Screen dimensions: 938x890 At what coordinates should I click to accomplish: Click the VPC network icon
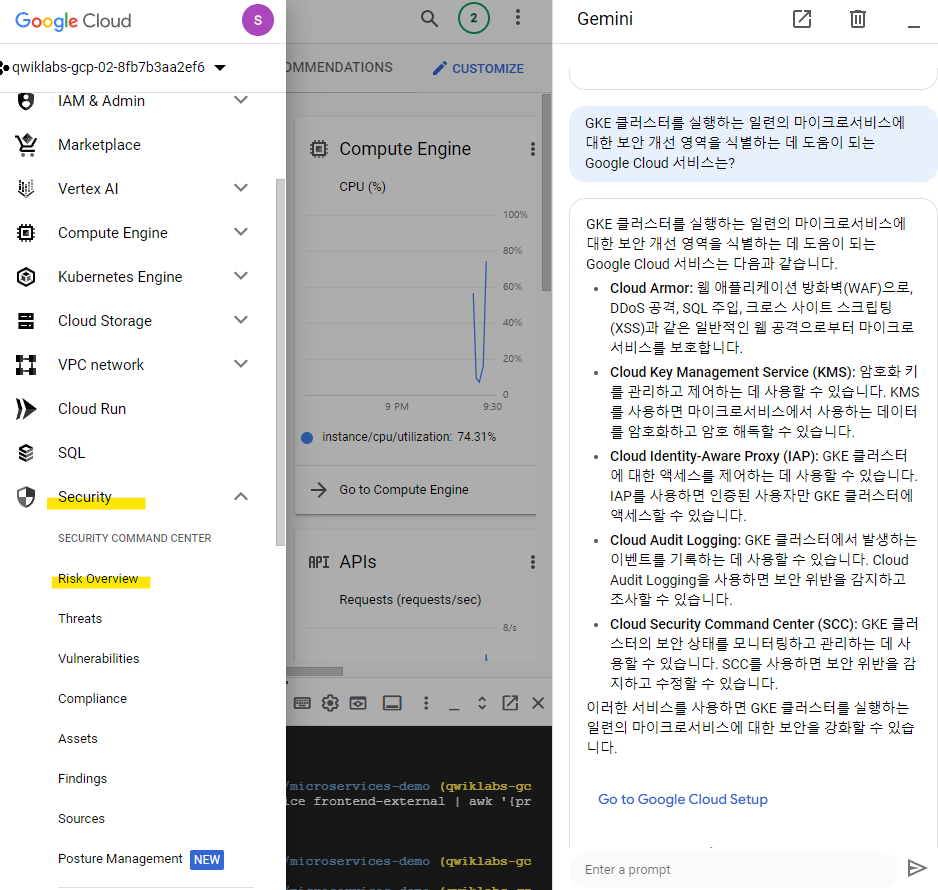pos(26,365)
